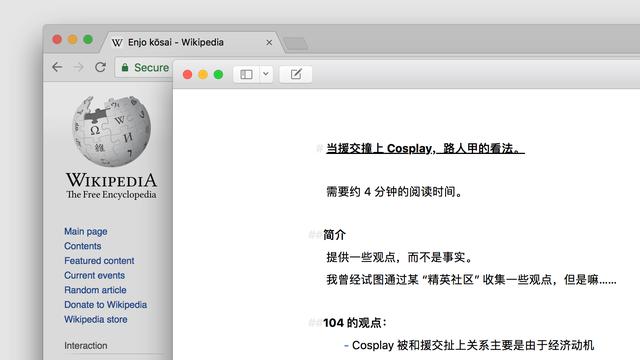Click the Interaction sidebar heading
This screenshot has width=640, height=360.
click(x=86, y=345)
